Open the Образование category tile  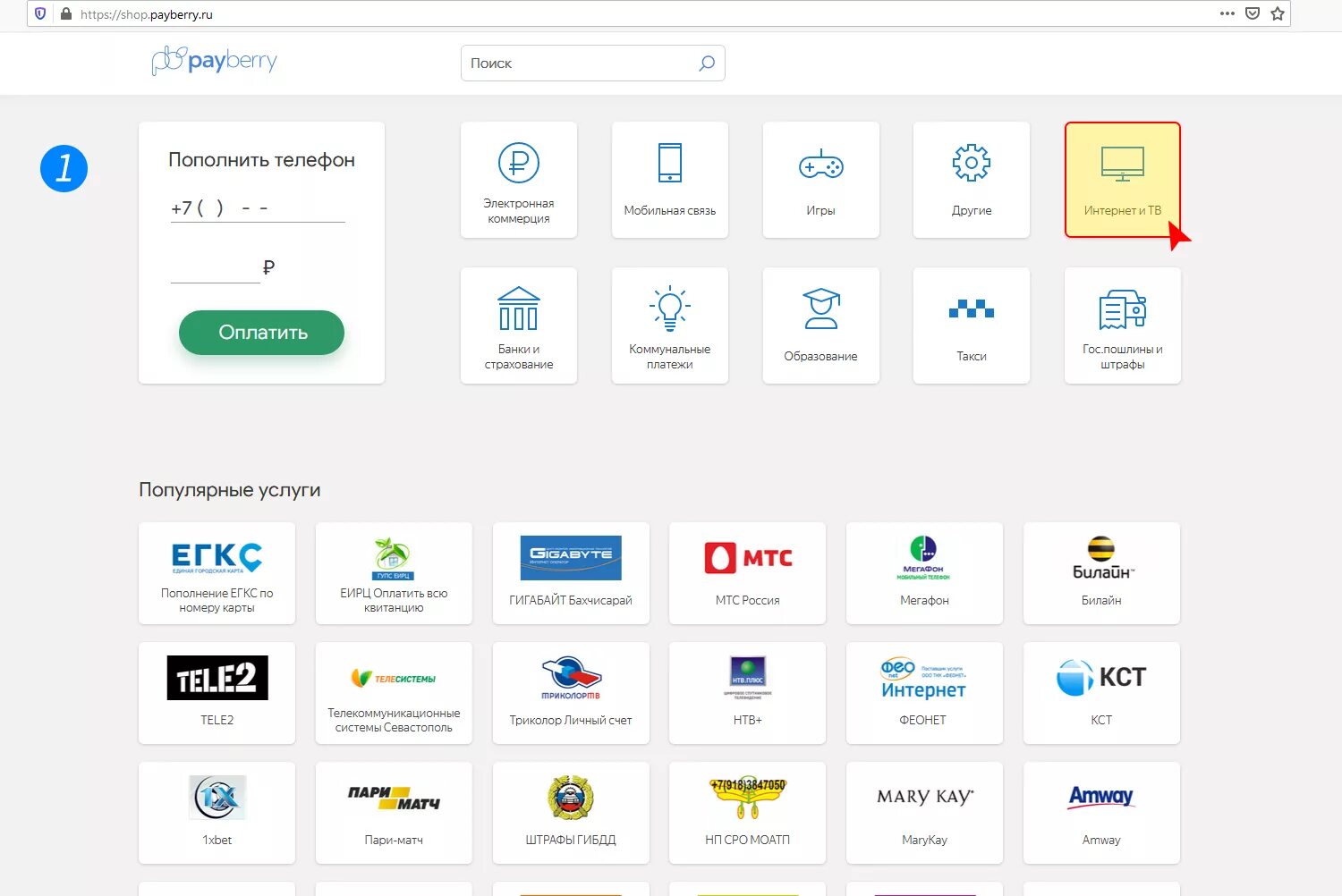(x=821, y=325)
